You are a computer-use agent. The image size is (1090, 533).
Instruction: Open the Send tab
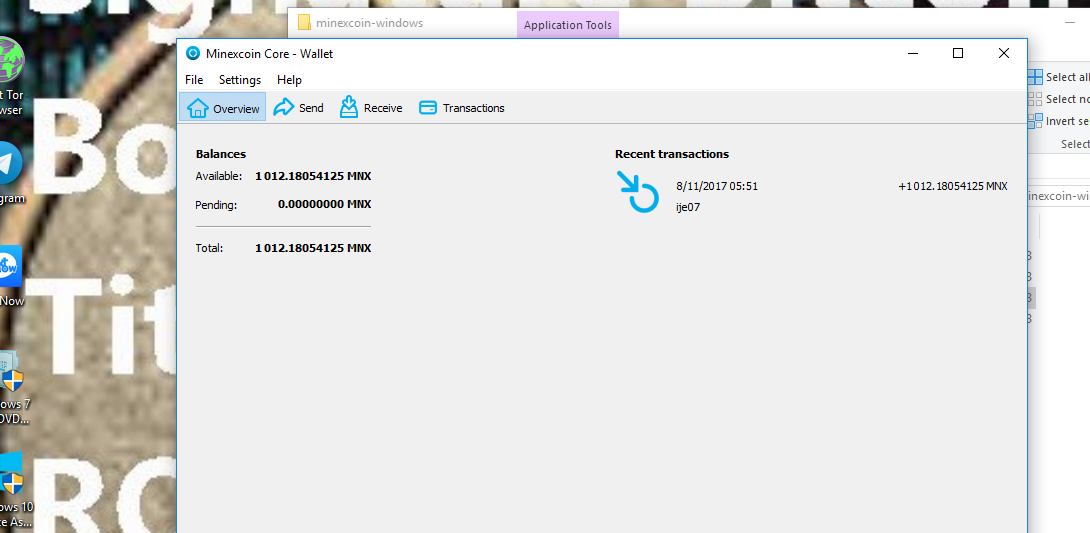298,108
